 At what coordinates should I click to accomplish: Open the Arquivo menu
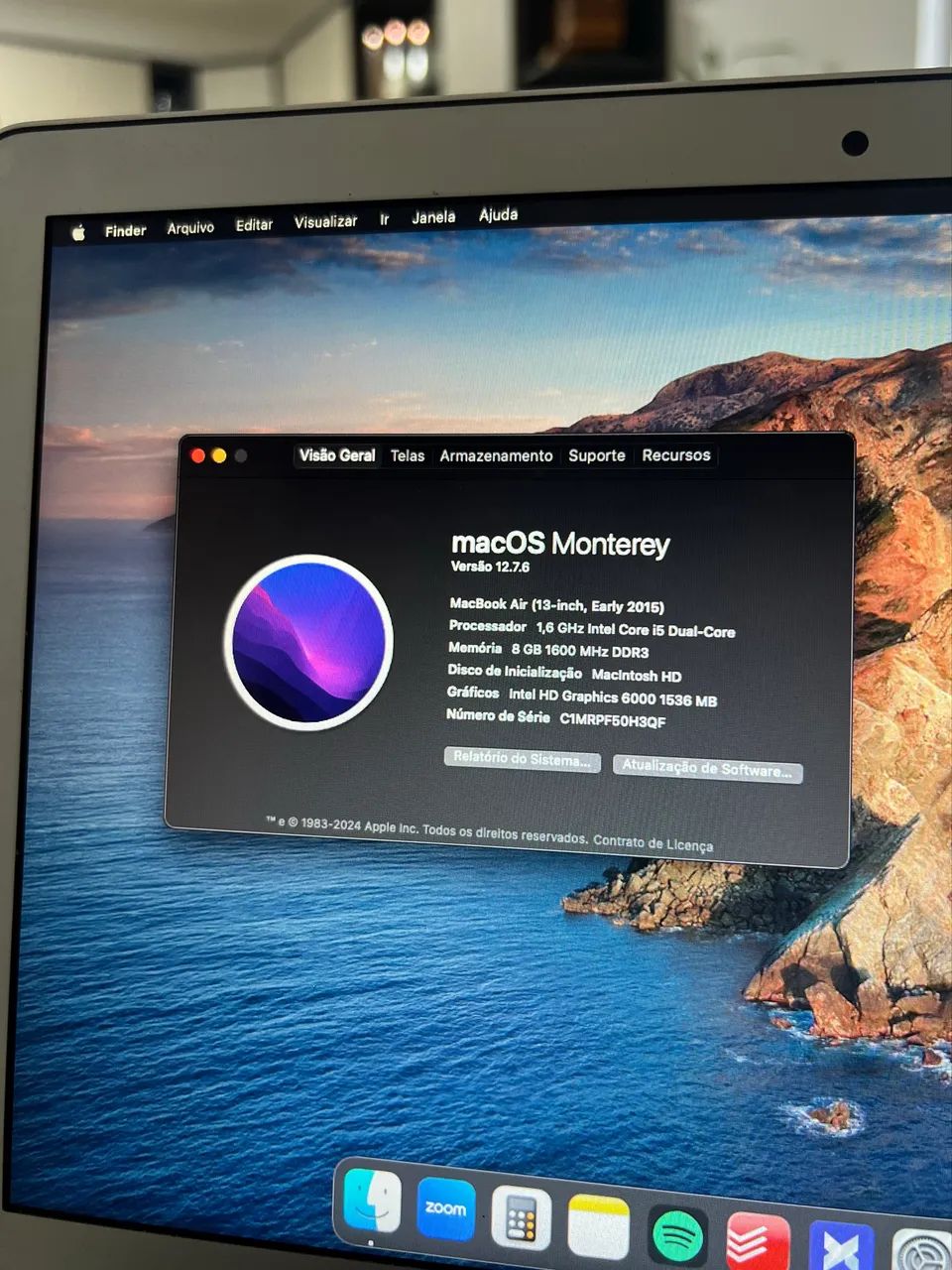[190, 227]
